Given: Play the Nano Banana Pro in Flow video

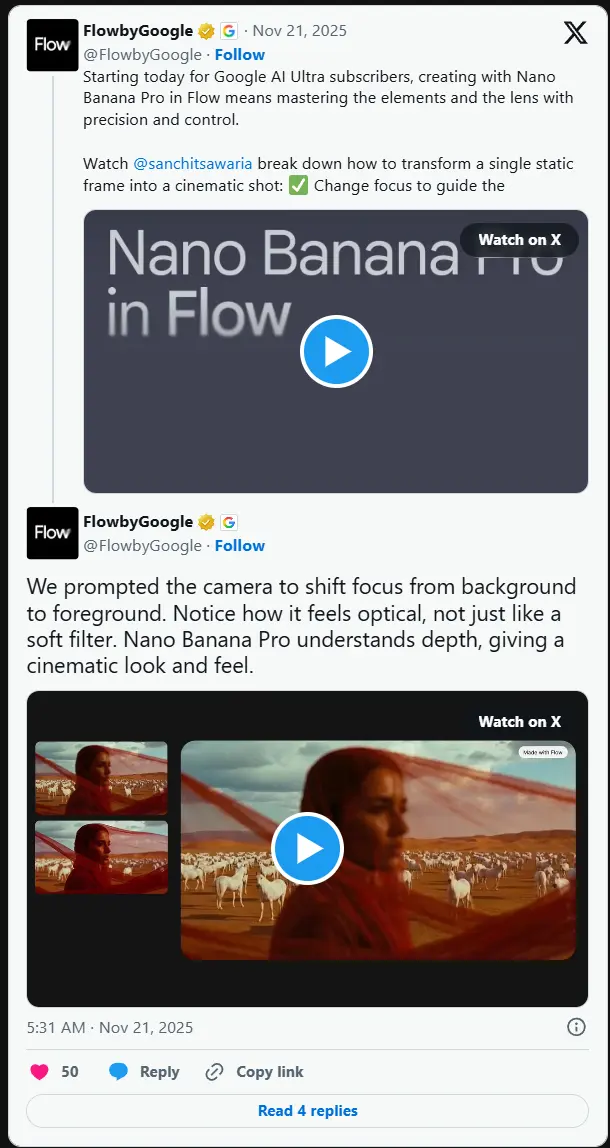Looking at the screenshot, I should pyautogui.click(x=337, y=351).
